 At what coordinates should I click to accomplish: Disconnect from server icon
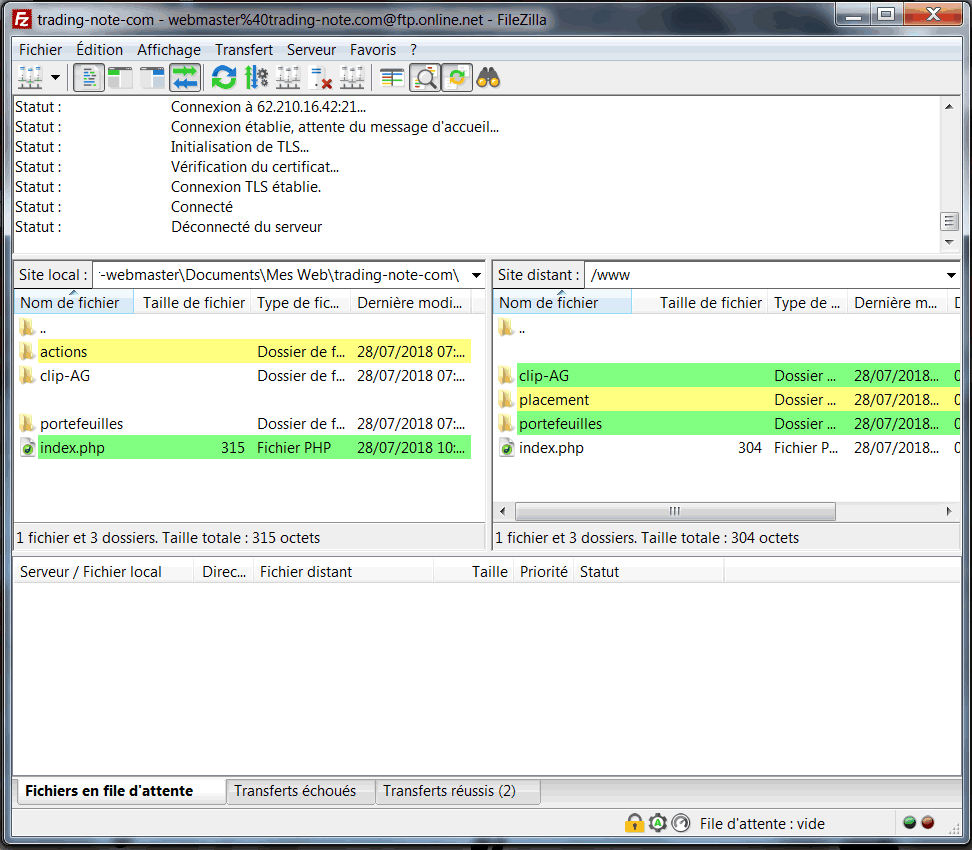(x=320, y=78)
